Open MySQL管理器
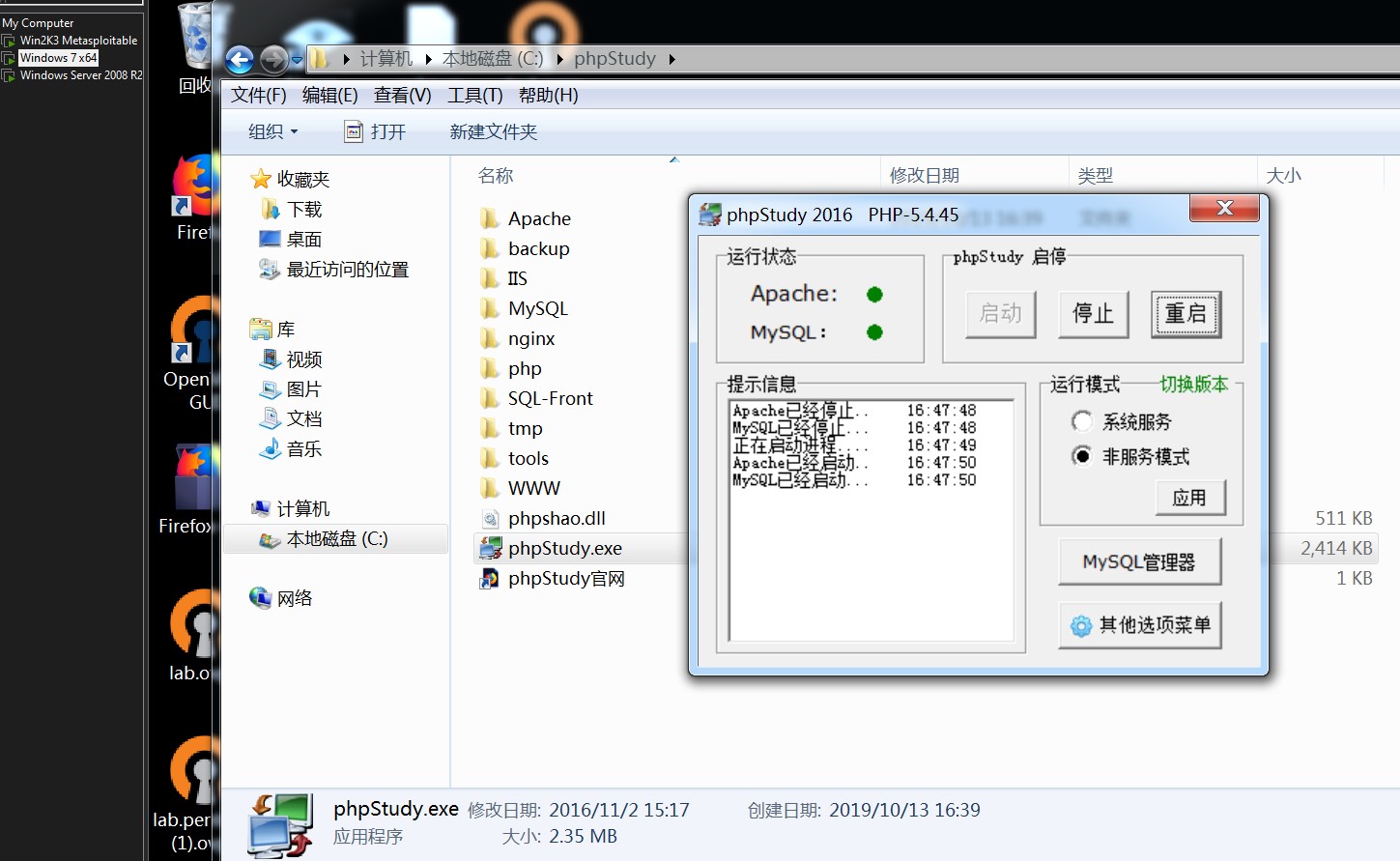 coord(1139,561)
